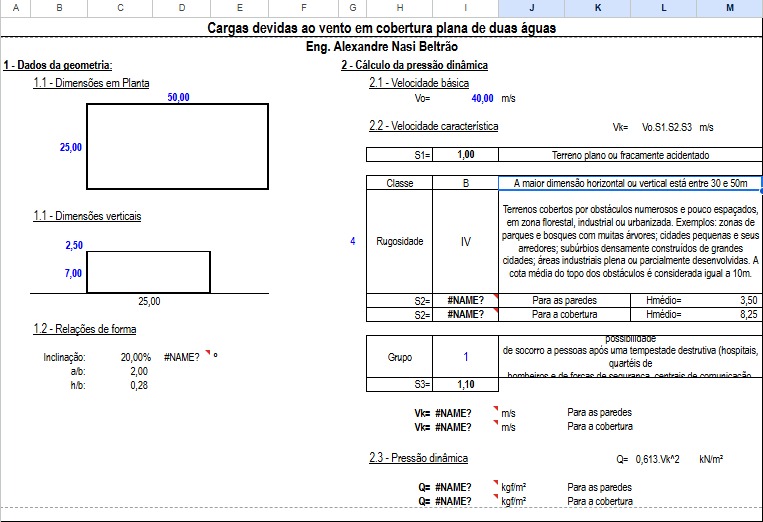This screenshot has height=522, width=763.
Task: Select '1 - Dados da geometria:' heading
Action: [x=57, y=65]
